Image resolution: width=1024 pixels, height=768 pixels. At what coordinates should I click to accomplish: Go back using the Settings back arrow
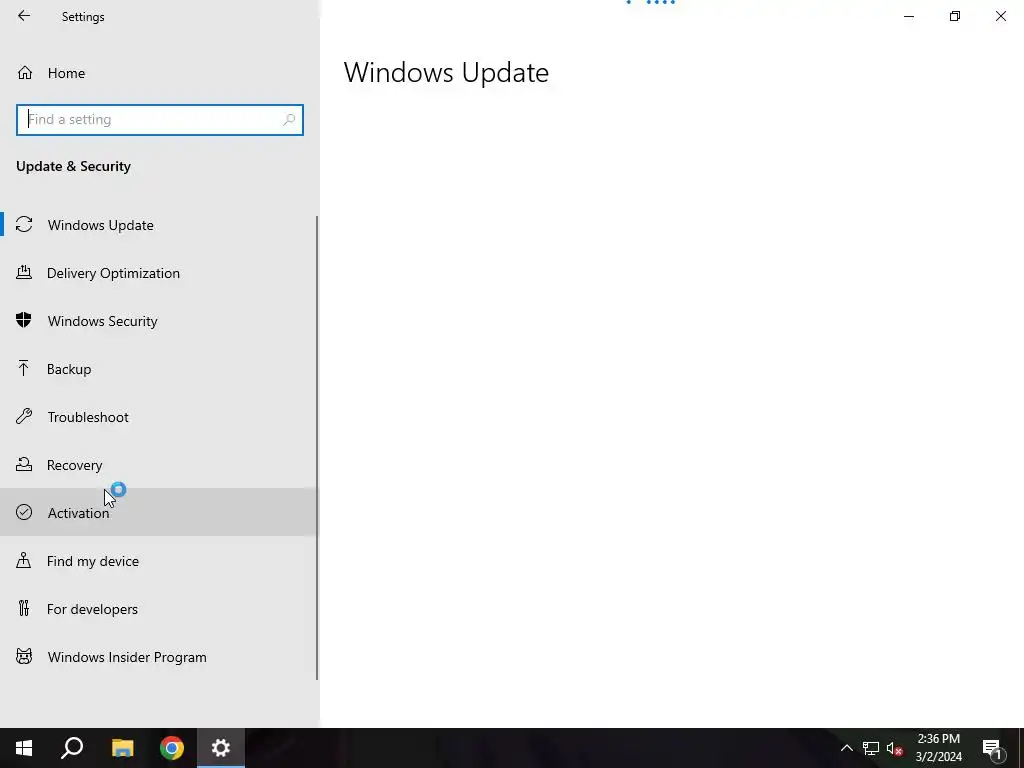(x=24, y=16)
